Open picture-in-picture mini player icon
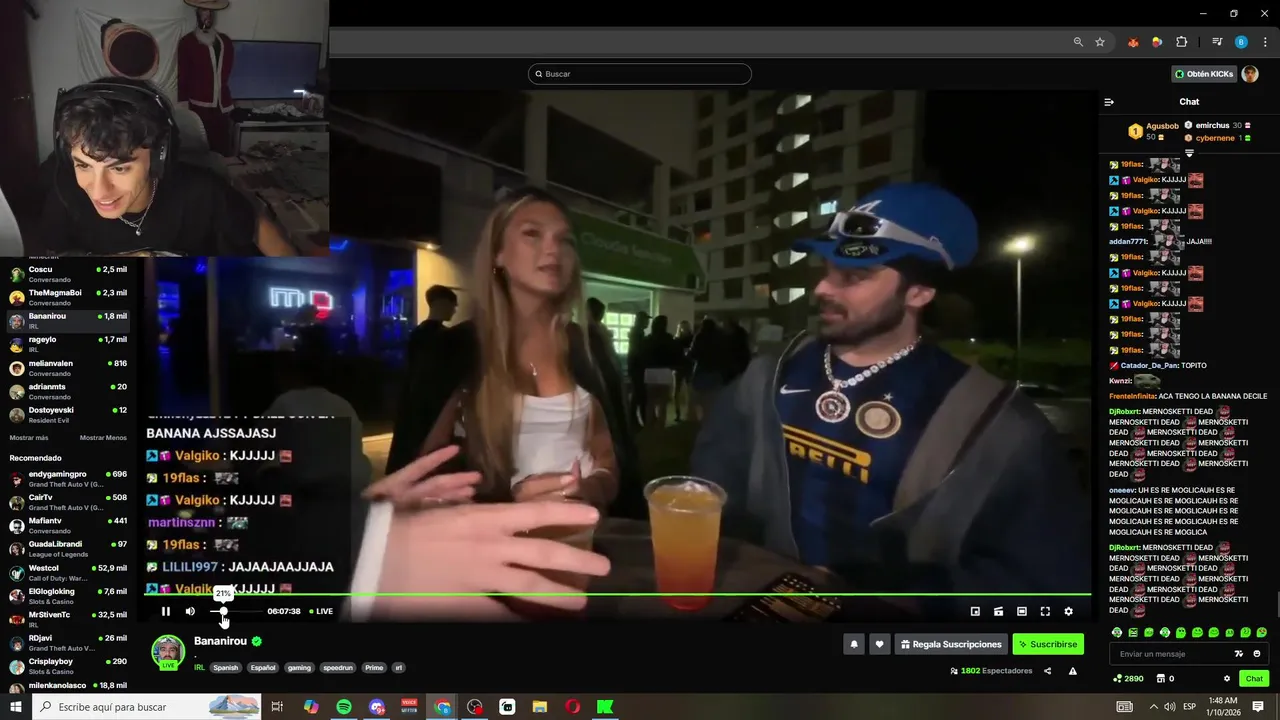 pos(975,611)
